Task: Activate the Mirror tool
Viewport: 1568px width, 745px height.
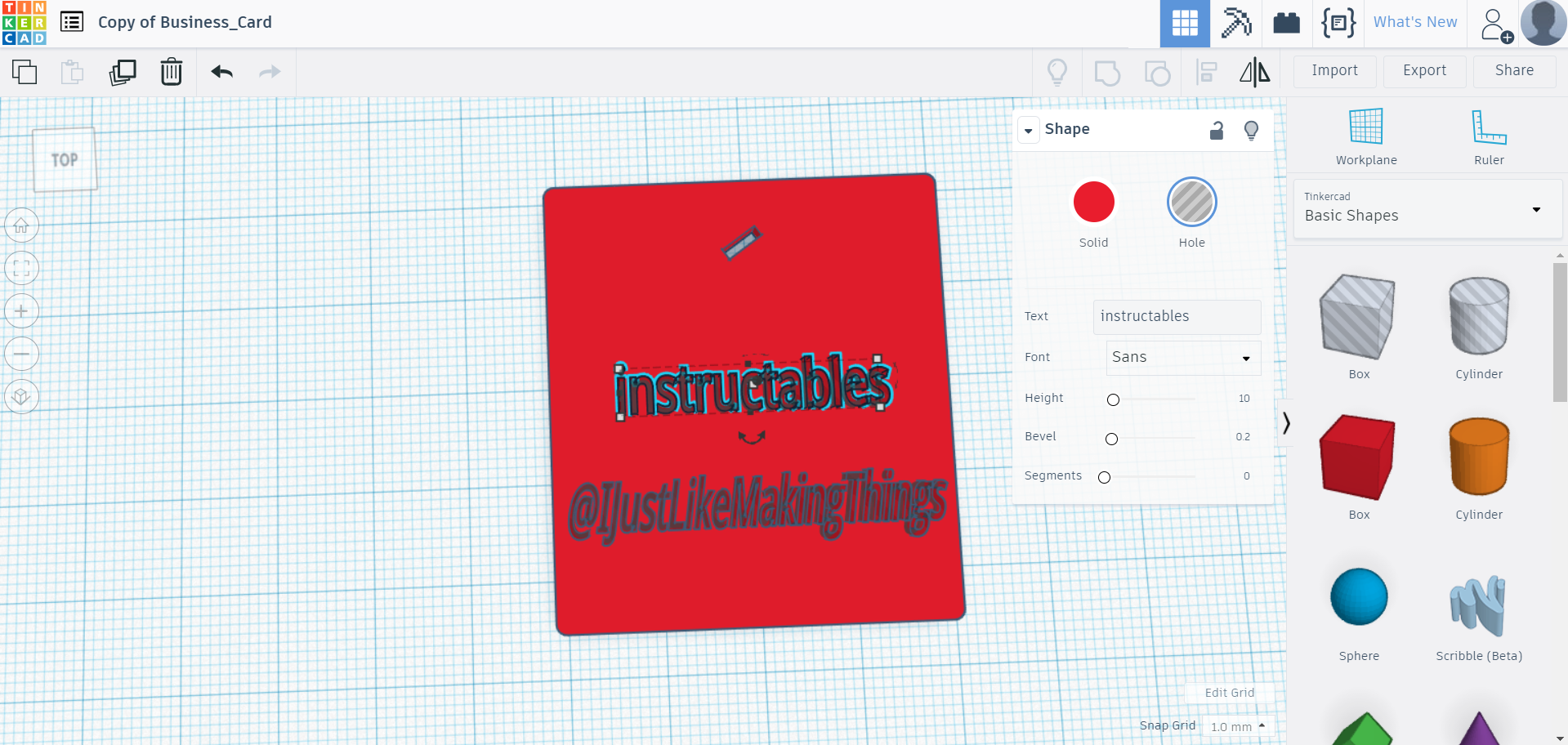Action: (1255, 72)
